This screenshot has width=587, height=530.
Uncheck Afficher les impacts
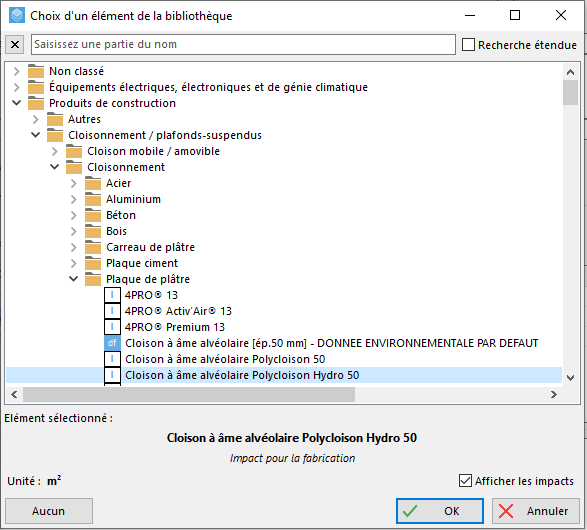[465, 481]
